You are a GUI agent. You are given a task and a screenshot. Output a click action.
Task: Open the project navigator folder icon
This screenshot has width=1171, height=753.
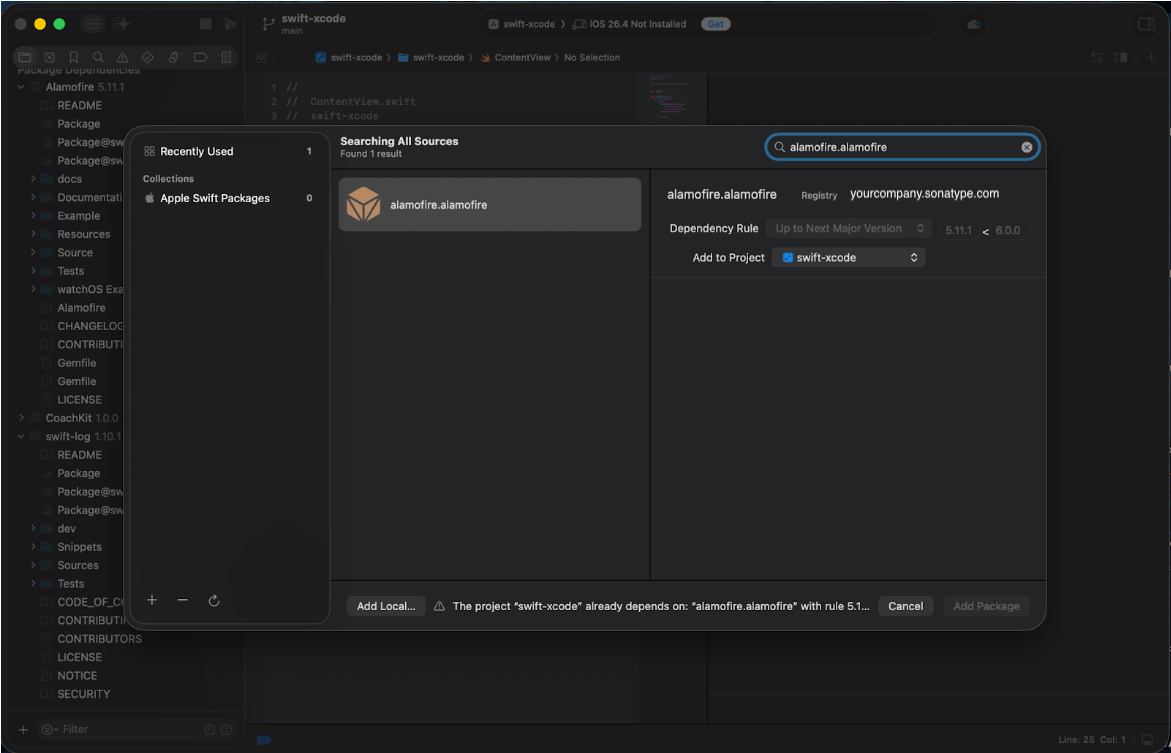coord(25,58)
